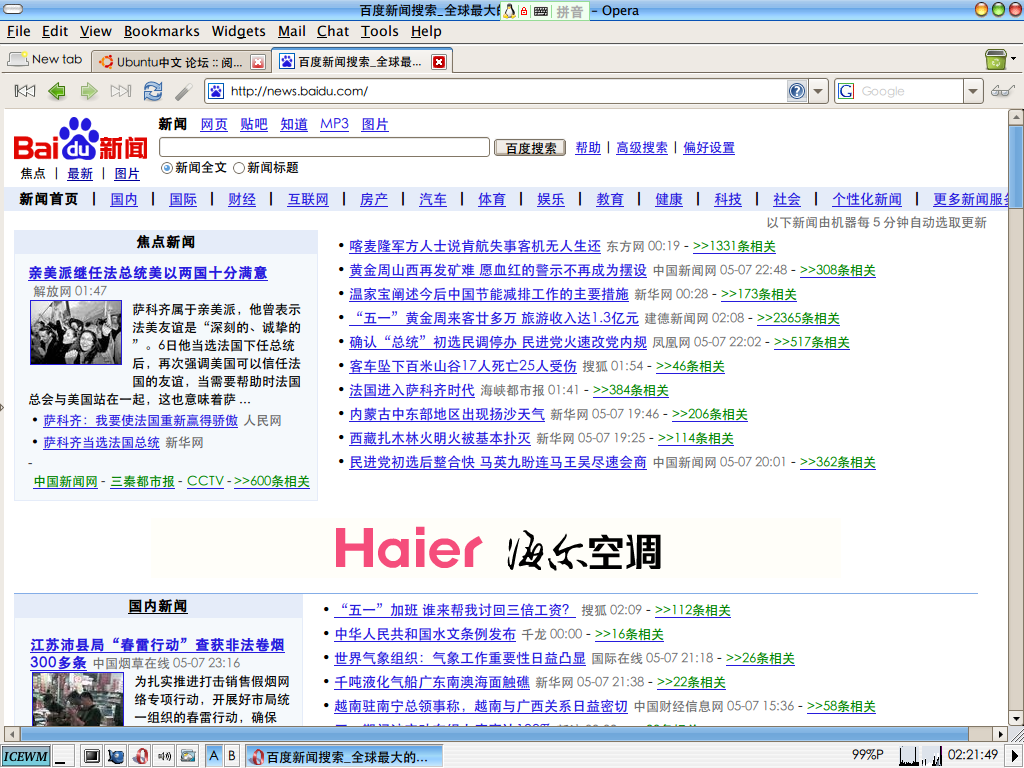Open the ICEWM start menu
This screenshot has height=768, width=1024.
tap(25, 756)
